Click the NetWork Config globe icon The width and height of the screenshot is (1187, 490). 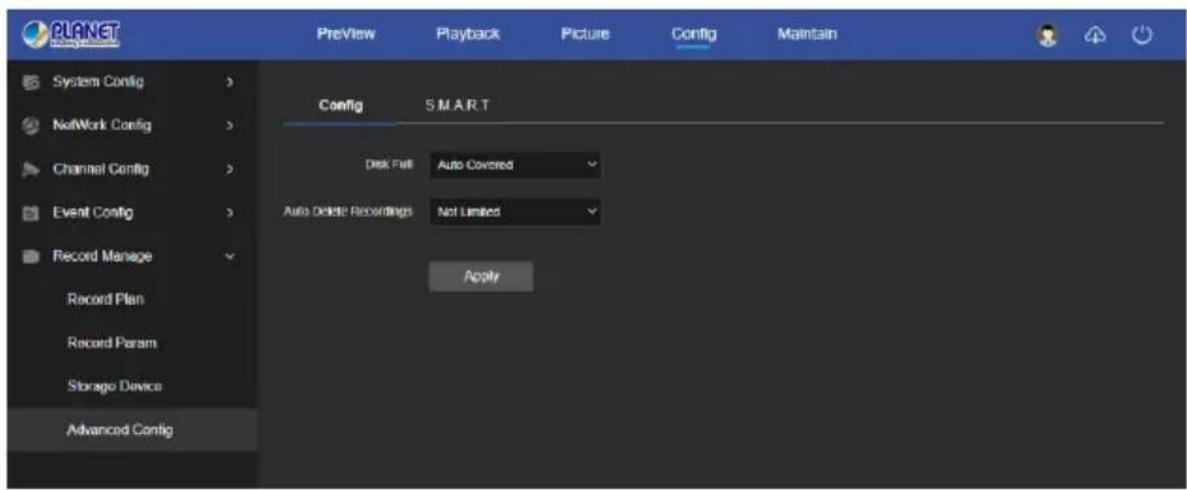coord(30,125)
